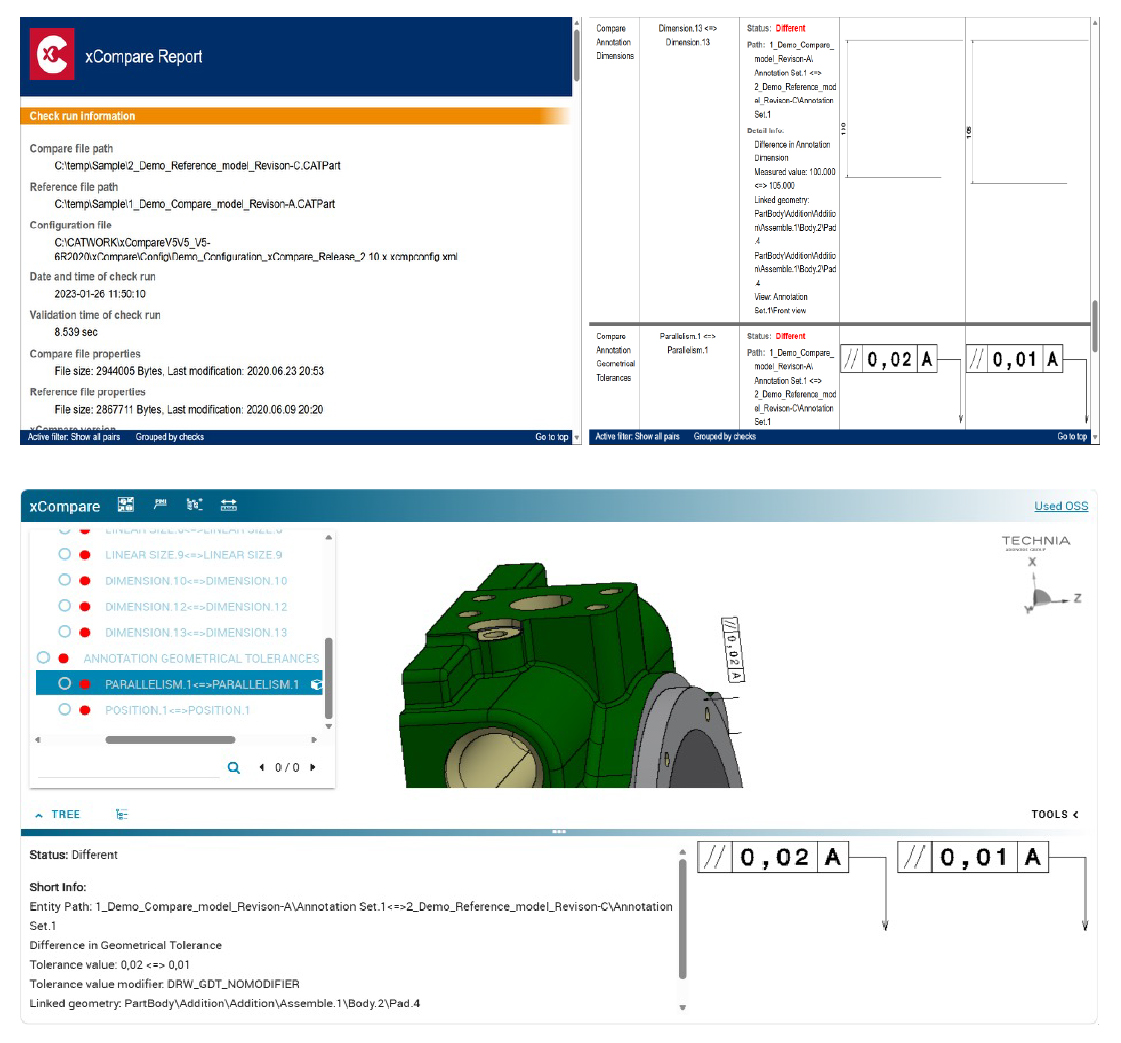Click the measure/dimension icon in xCompare toolbar
Viewport: 1121px width, 1043px height.
tap(229, 505)
